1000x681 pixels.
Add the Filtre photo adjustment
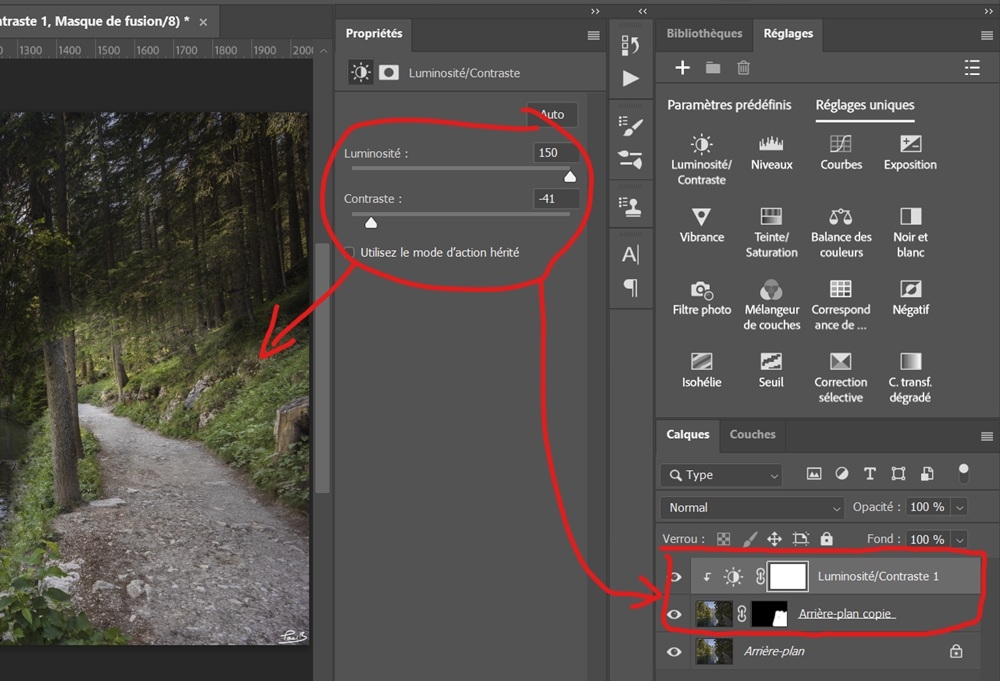tap(702, 298)
